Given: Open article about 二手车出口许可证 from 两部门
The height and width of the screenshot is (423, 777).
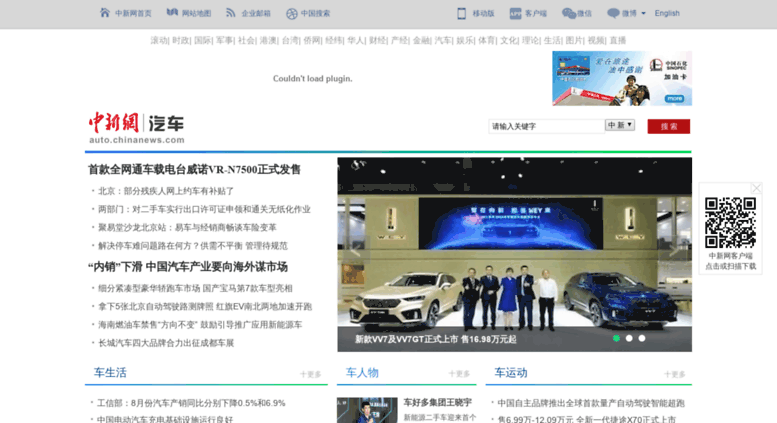Looking at the screenshot, I should [x=204, y=209].
